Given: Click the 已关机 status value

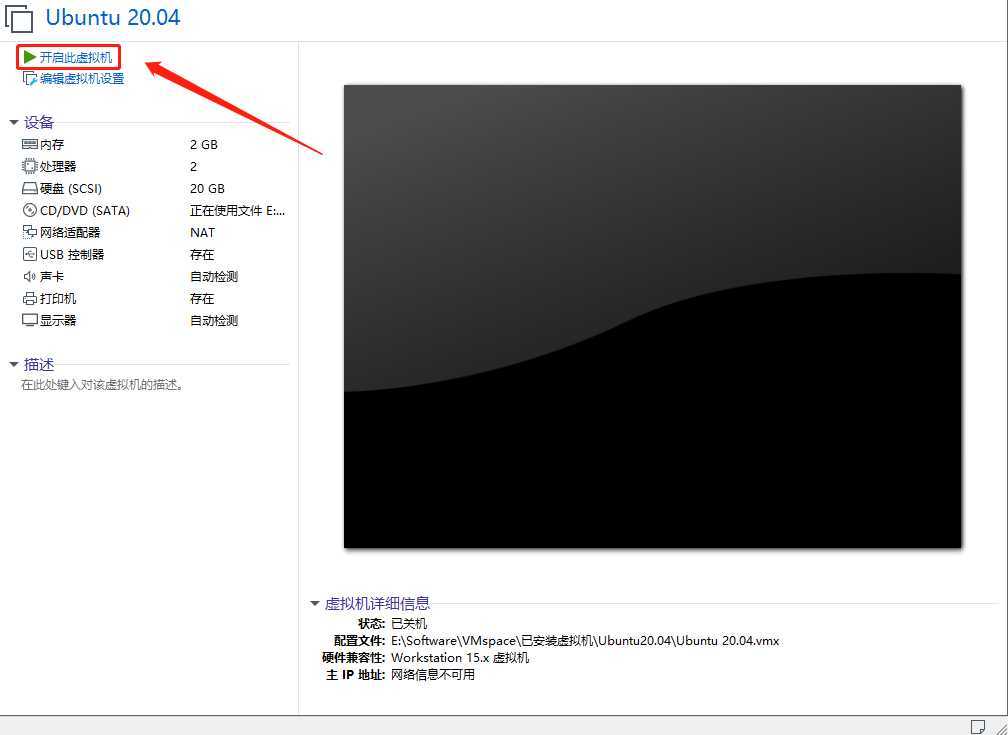Looking at the screenshot, I should (409, 623).
